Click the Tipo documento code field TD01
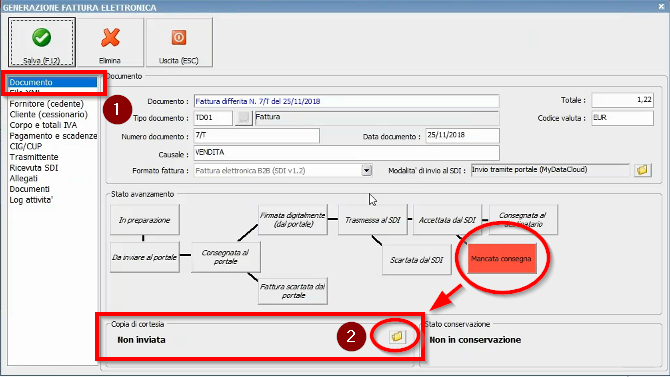This screenshot has height=377, width=670. point(213,118)
